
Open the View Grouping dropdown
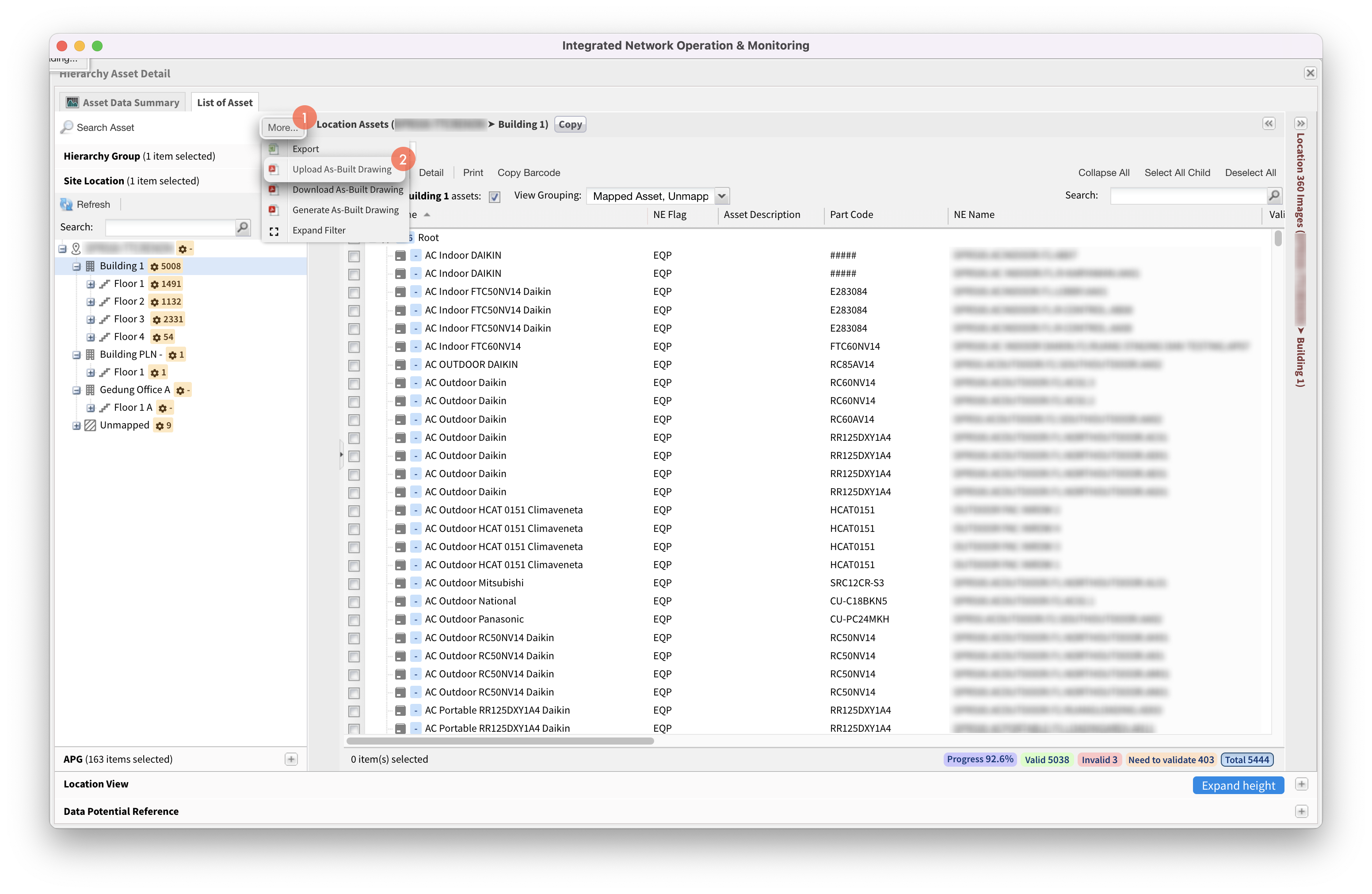pos(721,196)
